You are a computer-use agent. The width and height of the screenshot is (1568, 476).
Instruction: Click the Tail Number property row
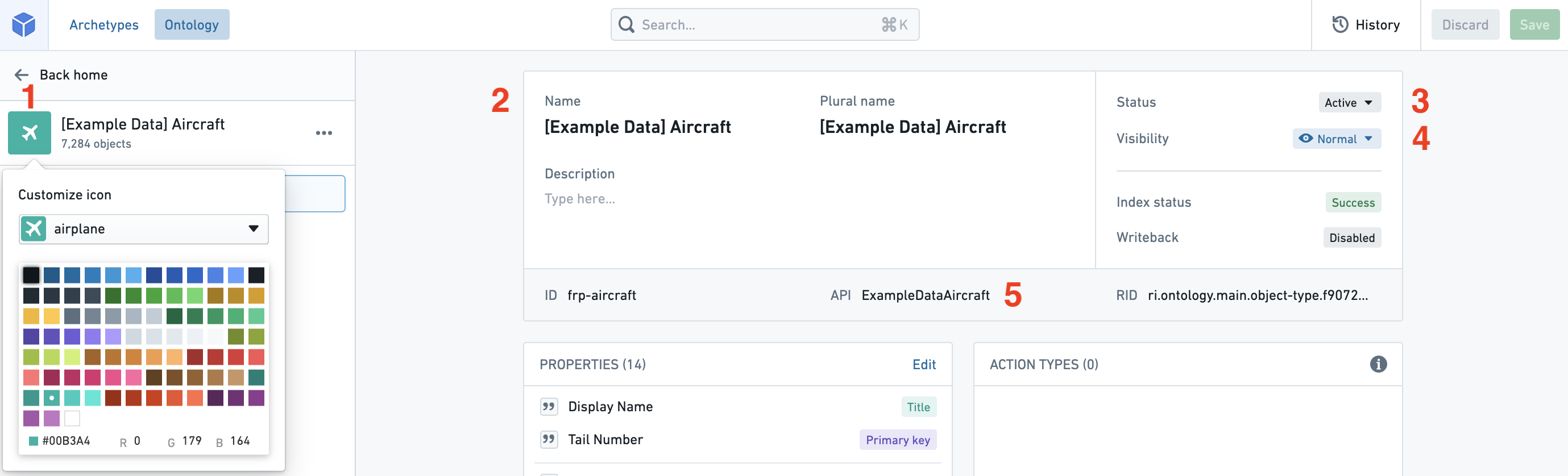click(x=738, y=440)
